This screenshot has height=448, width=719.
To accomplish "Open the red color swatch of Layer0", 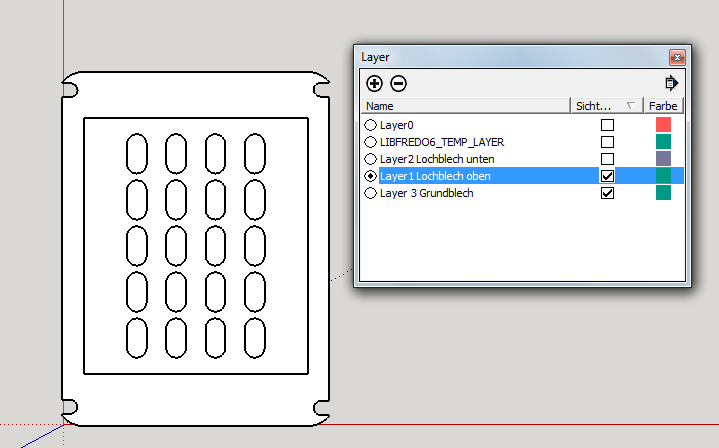I will click(x=663, y=125).
